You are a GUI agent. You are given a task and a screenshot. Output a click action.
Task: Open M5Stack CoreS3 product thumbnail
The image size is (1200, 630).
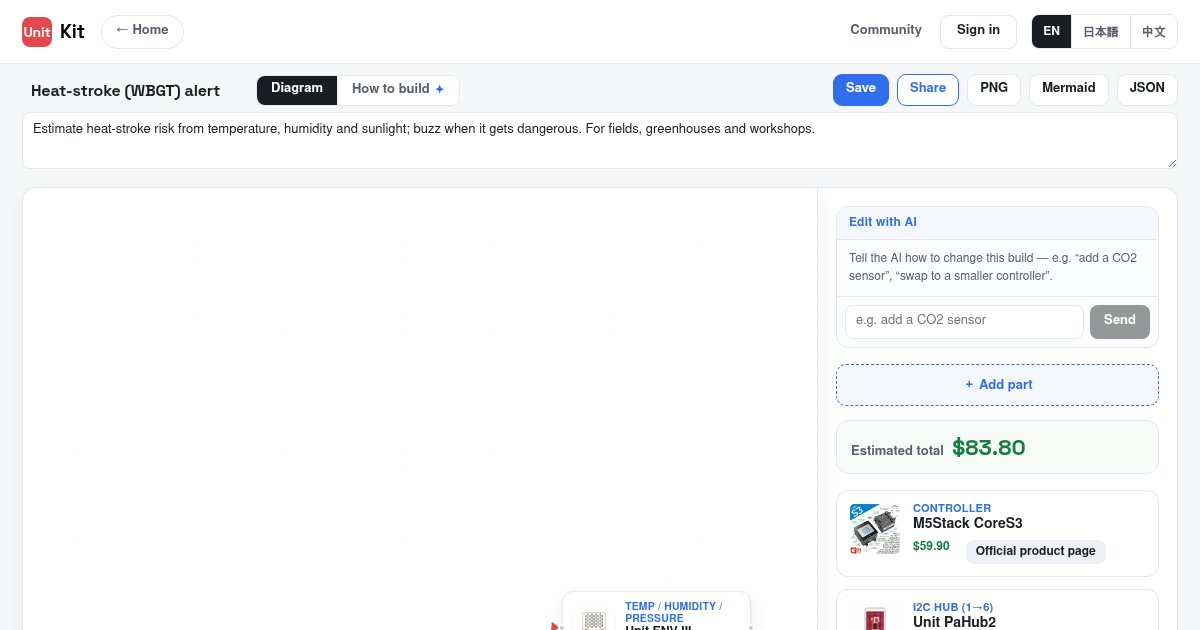[x=874, y=530]
